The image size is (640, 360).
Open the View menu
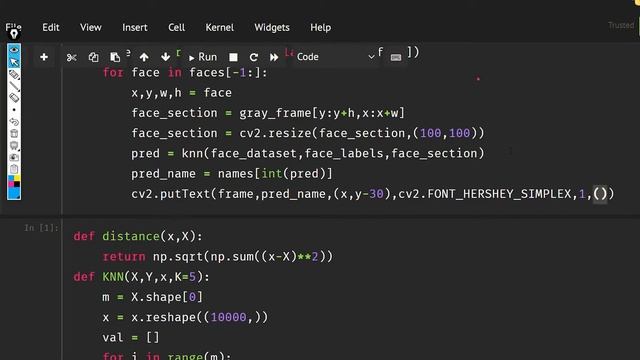click(x=91, y=27)
